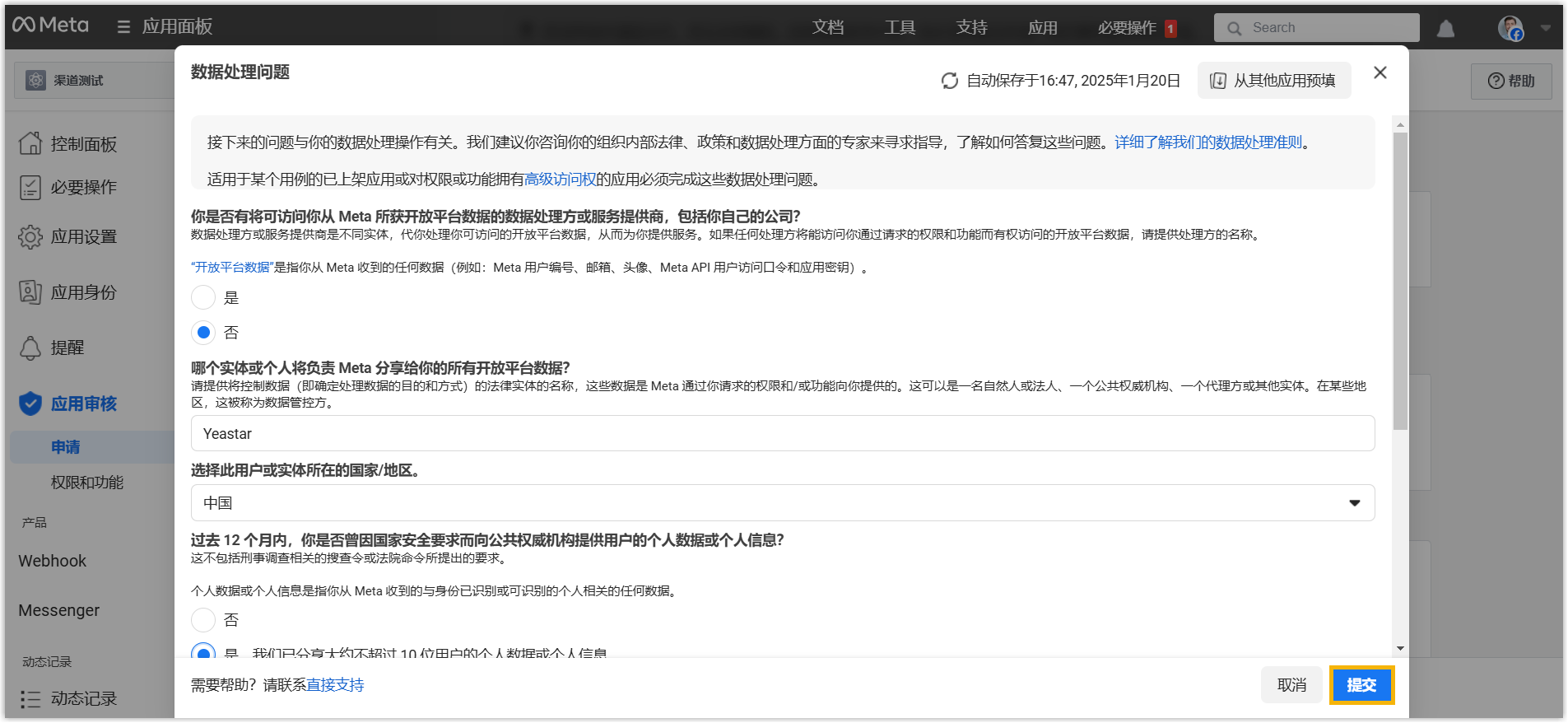This screenshot has width=1568, height=723.
Task: Click the 提交 button
Action: [1361, 685]
